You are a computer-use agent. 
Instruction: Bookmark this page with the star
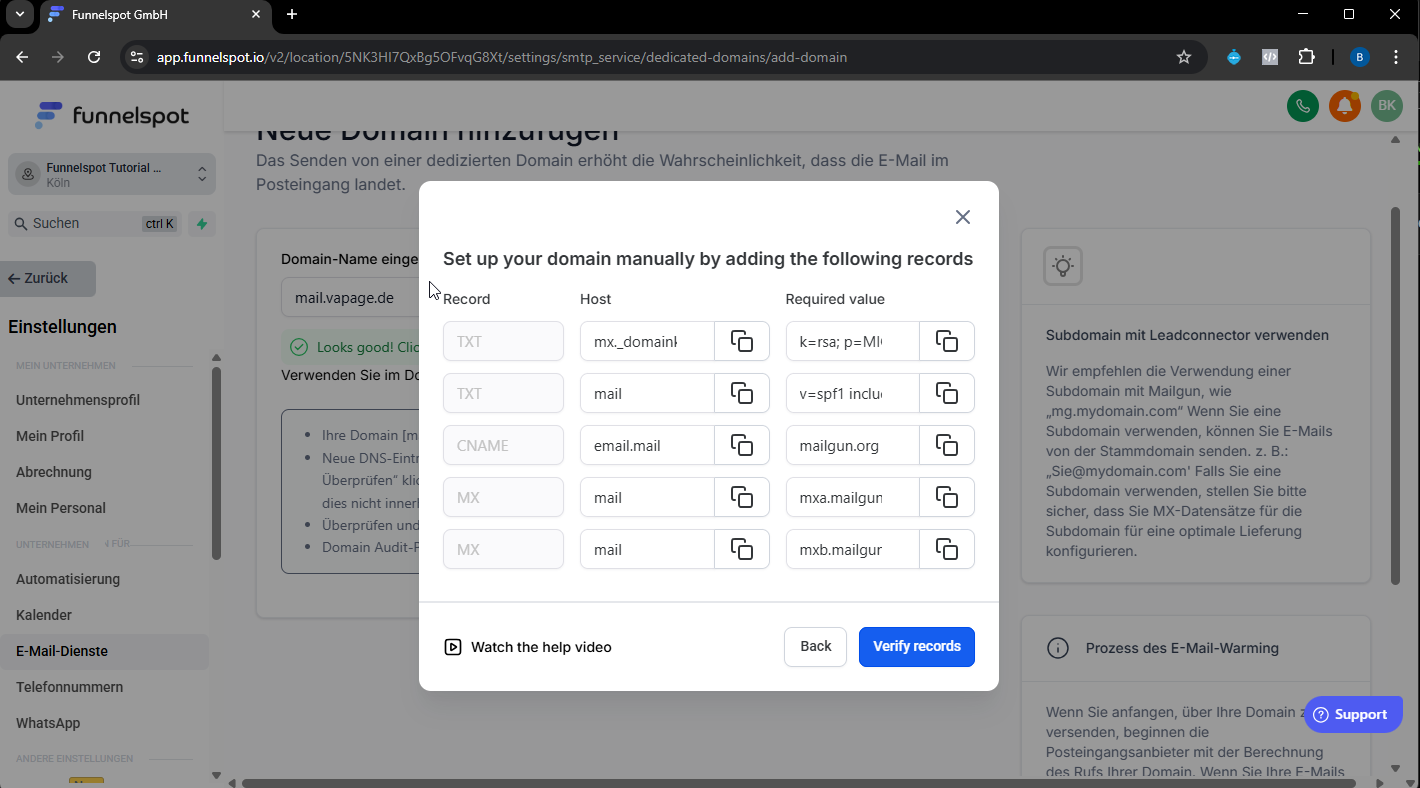coord(1184,57)
